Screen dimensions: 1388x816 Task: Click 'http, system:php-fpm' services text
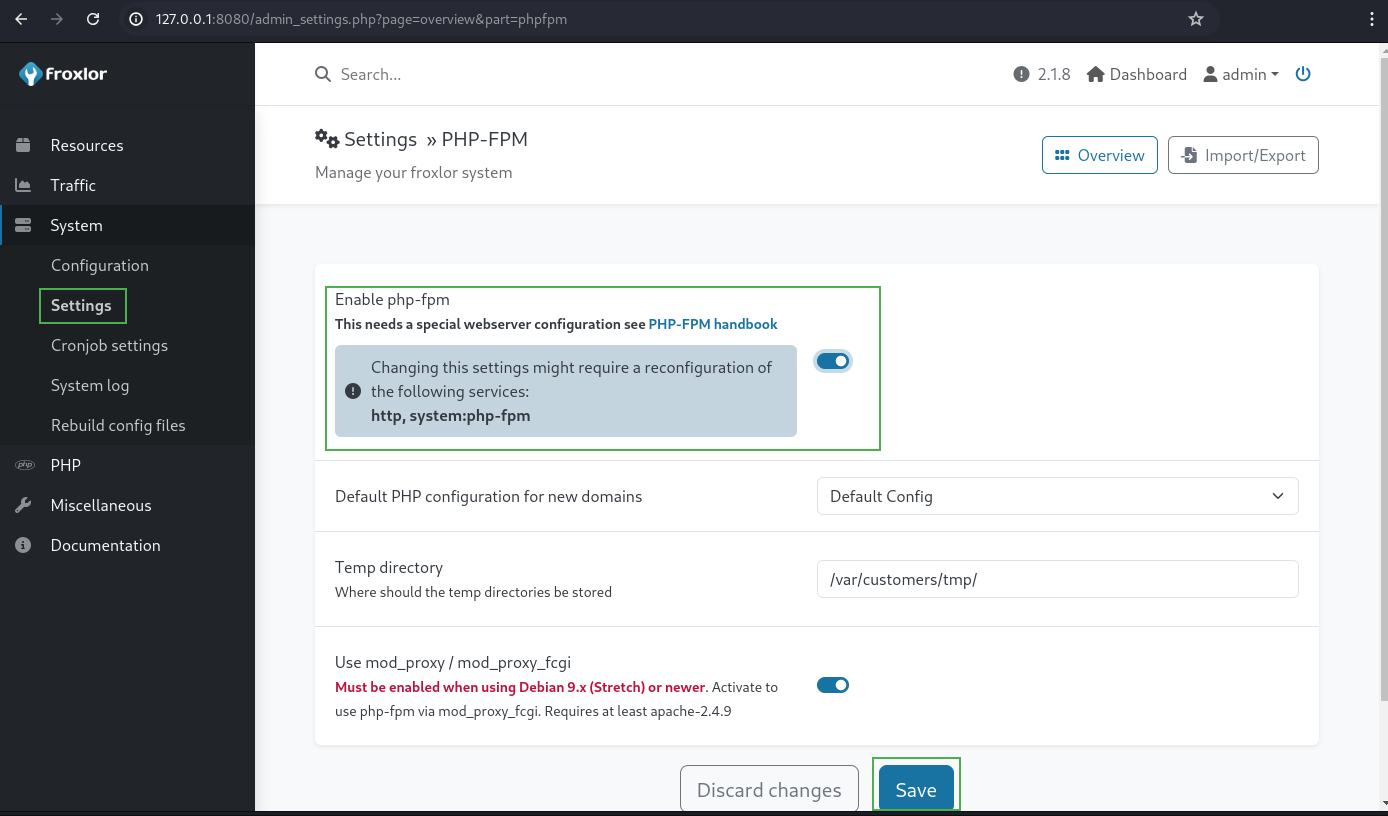tap(451, 415)
